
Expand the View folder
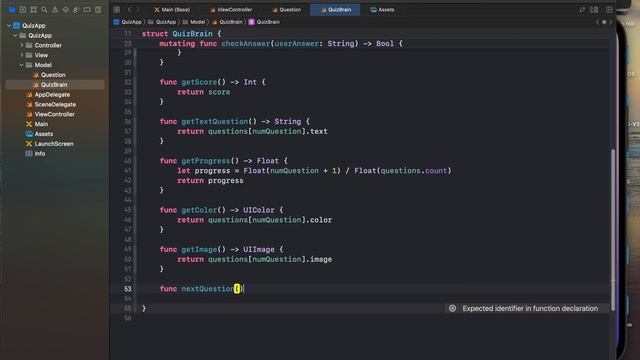point(22,55)
